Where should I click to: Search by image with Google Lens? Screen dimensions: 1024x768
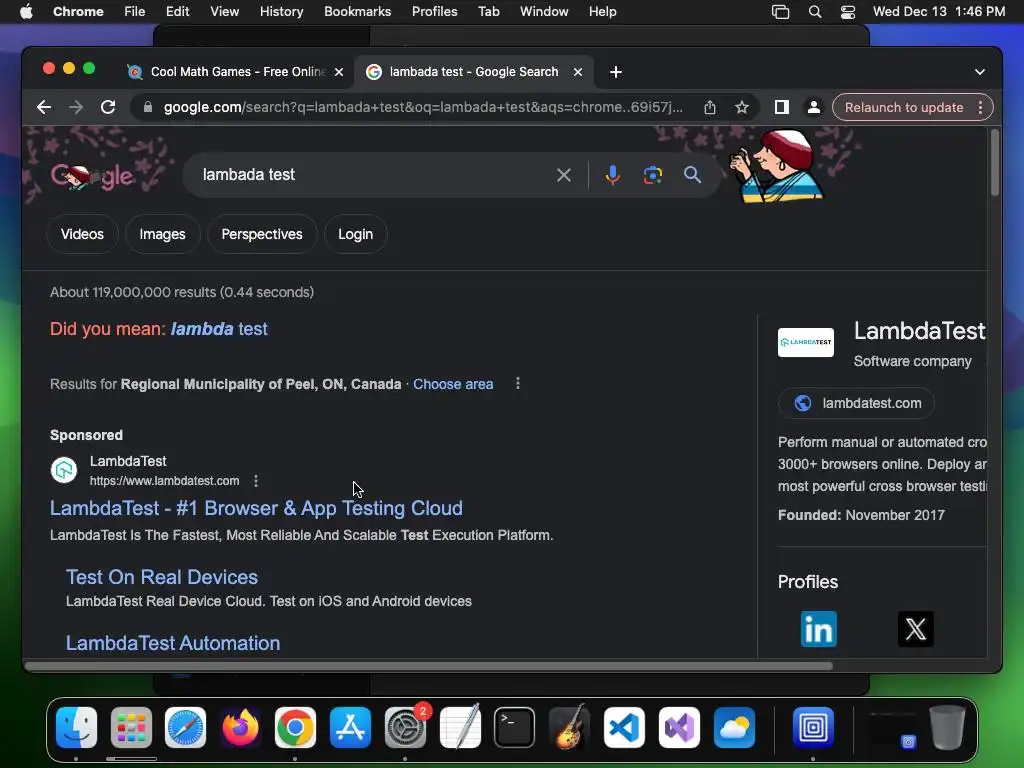652,175
